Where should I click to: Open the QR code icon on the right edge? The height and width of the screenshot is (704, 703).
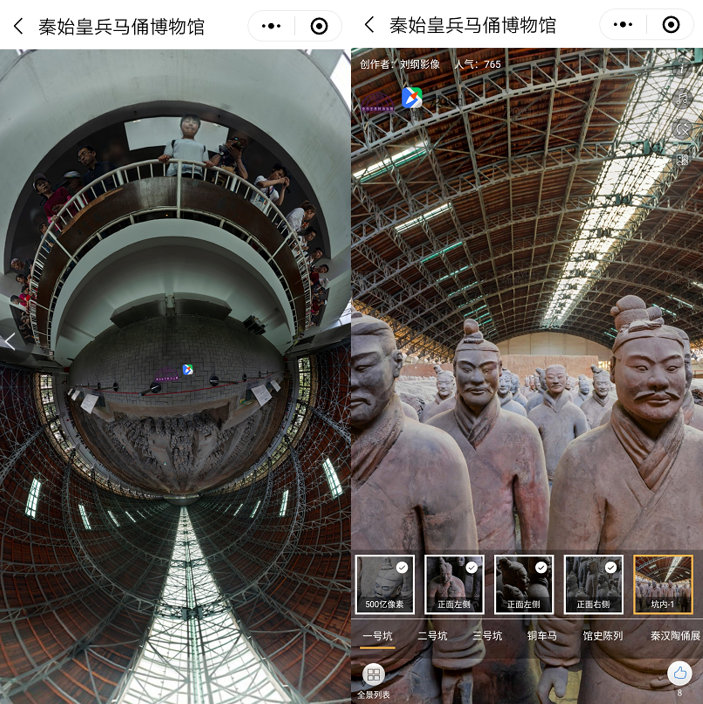(x=682, y=159)
